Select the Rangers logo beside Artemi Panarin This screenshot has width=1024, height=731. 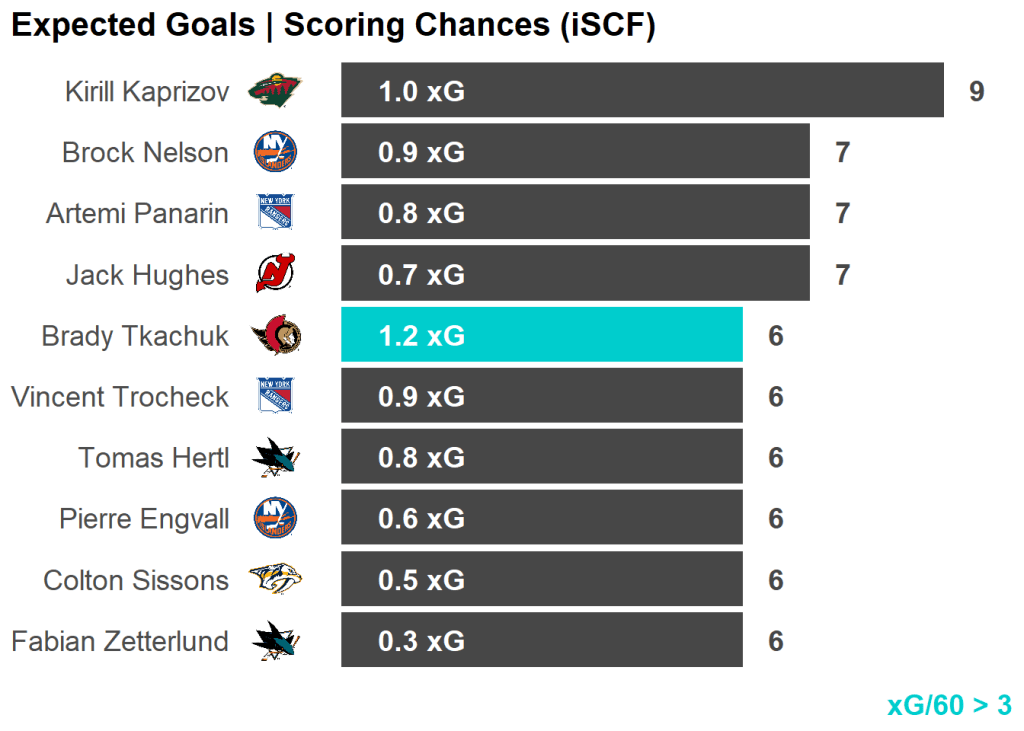pyautogui.click(x=275, y=213)
